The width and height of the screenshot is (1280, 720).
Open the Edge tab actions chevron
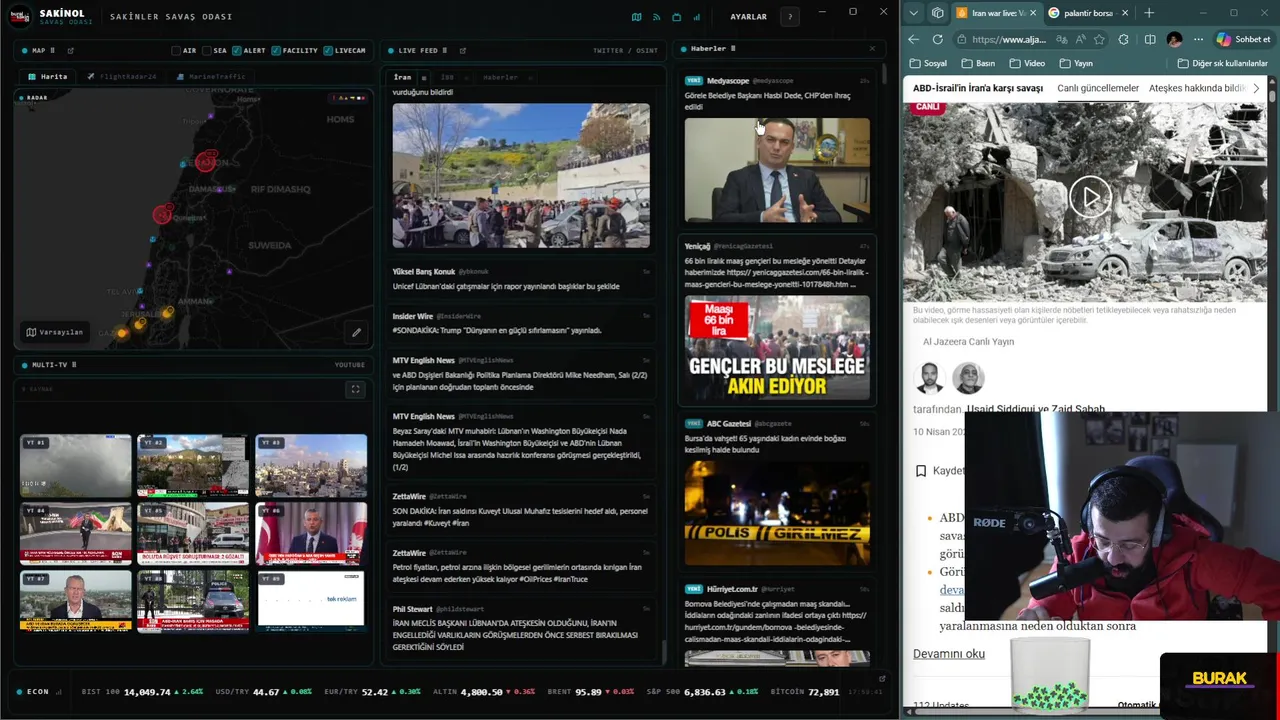point(913,13)
